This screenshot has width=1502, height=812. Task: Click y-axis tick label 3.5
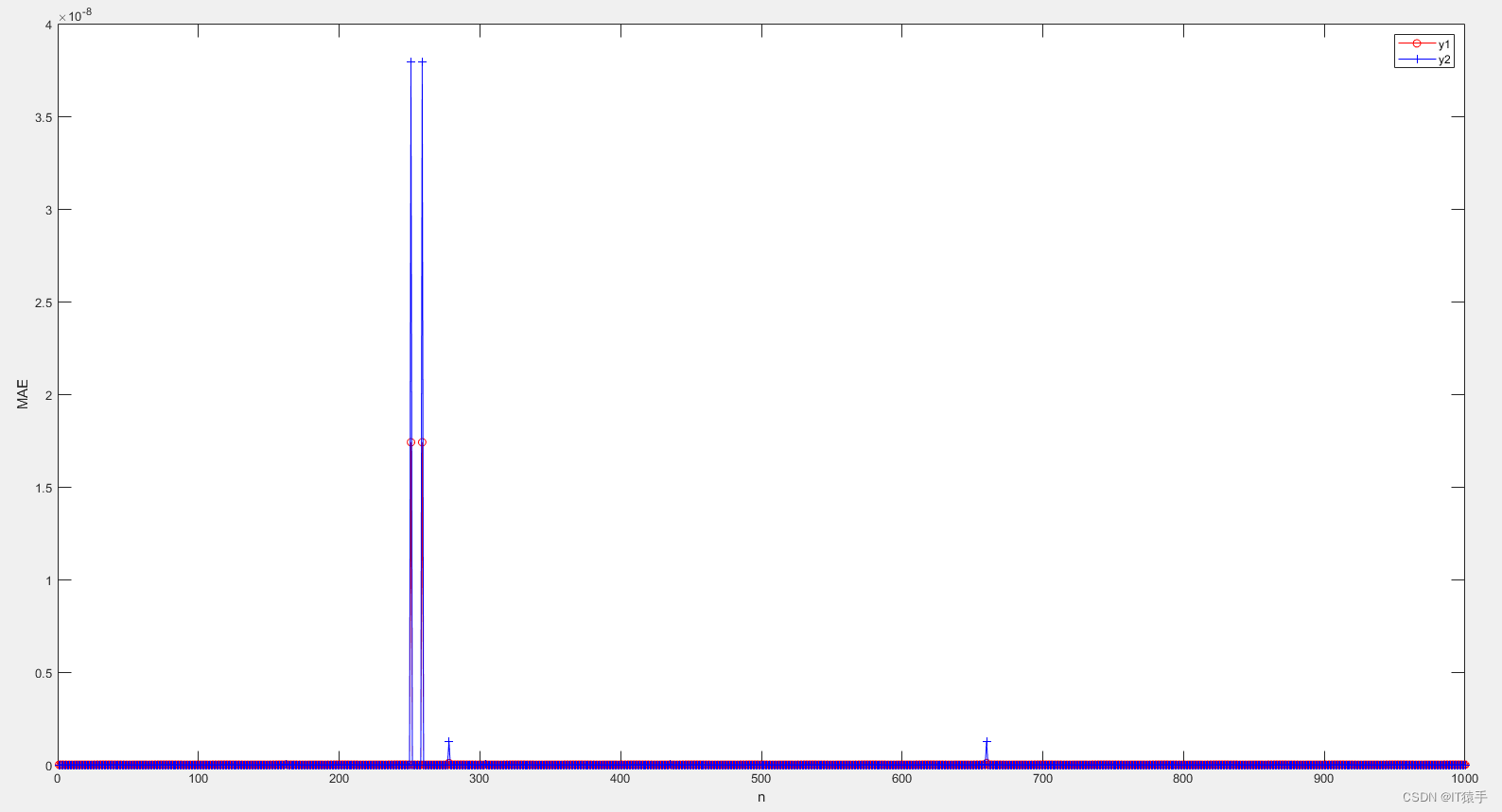click(44, 117)
